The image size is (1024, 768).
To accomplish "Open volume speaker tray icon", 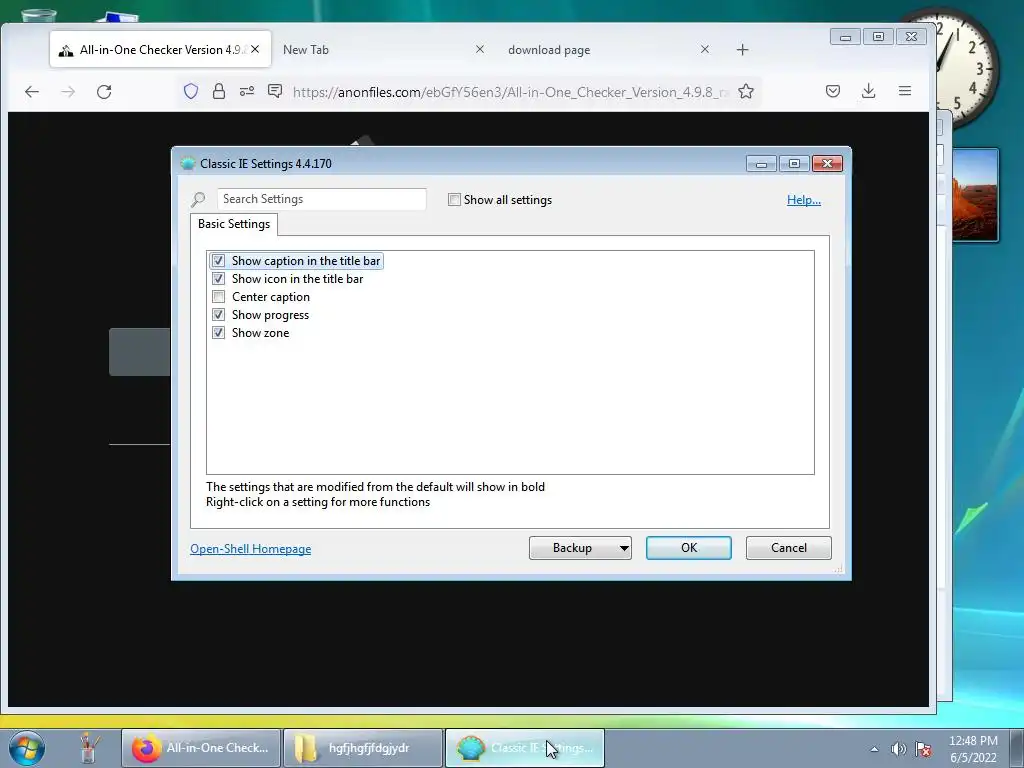I will click(899, 749).
